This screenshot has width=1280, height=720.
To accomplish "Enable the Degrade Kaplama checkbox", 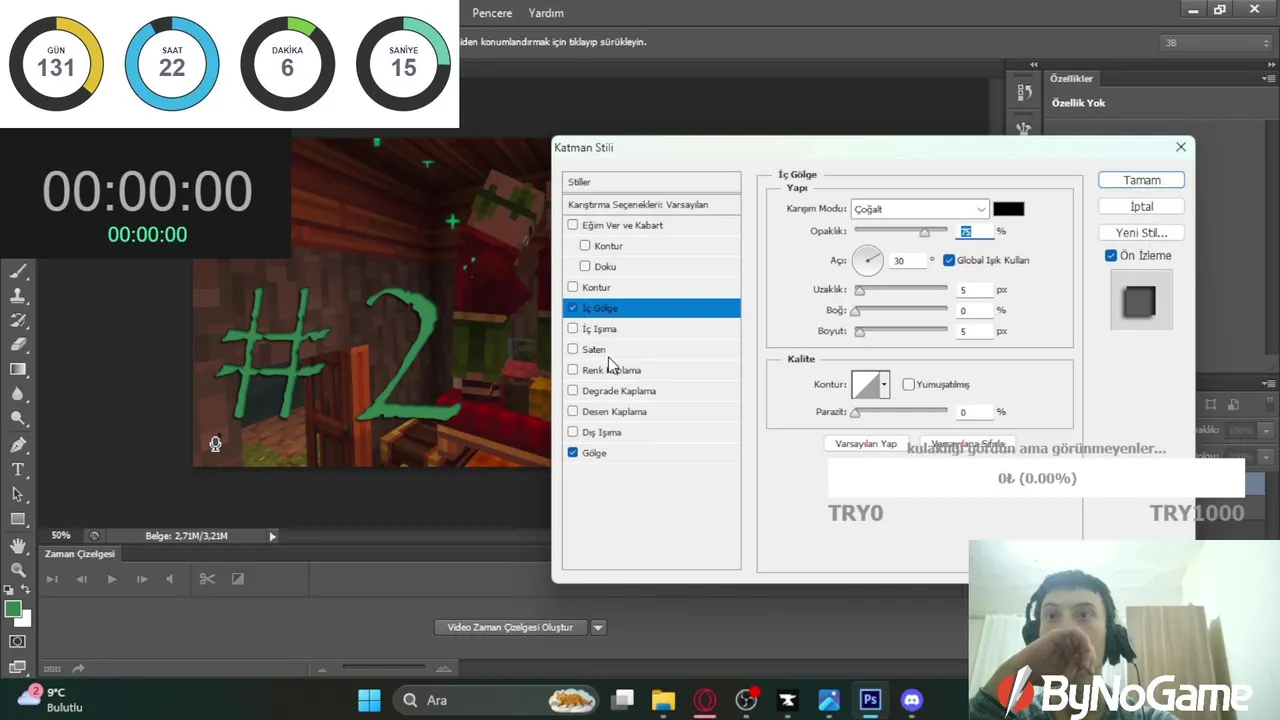I will [x=573, y=391].
